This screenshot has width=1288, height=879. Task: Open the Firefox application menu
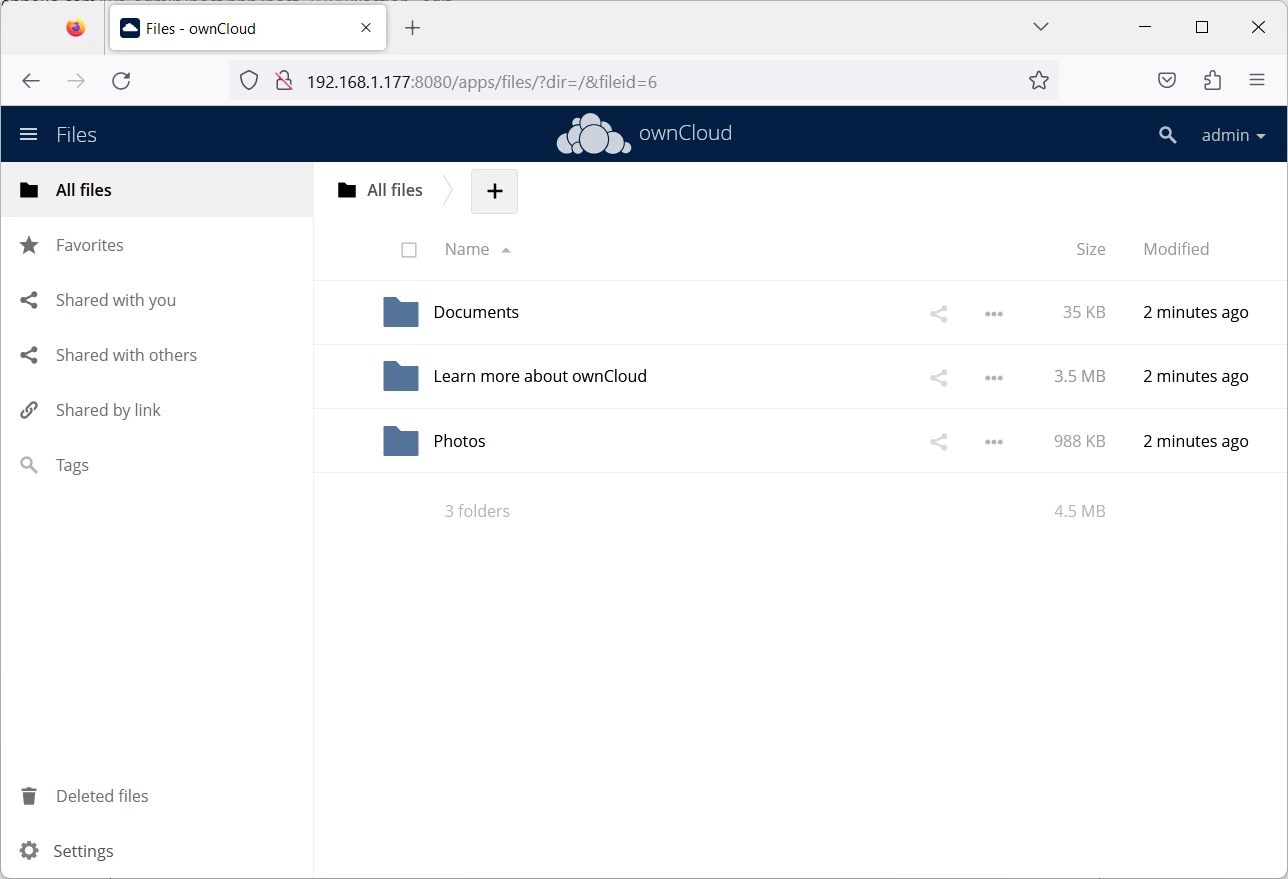click(x=1257, y=81)
